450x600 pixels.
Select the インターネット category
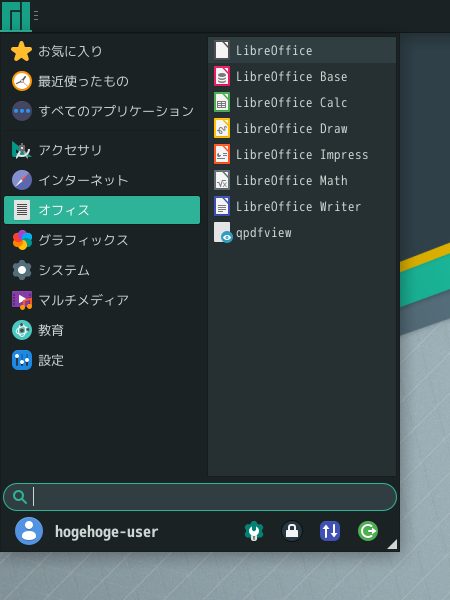[x=102, y=180]
